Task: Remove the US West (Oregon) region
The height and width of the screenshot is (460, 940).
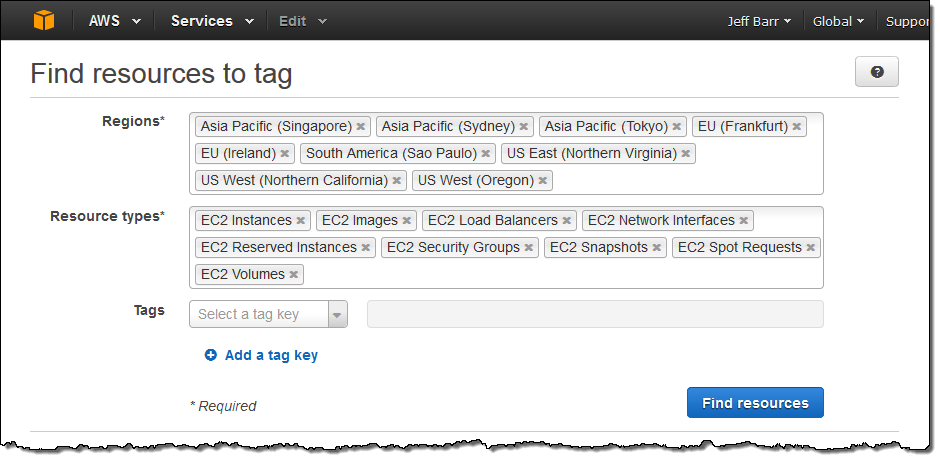Action: pyautogui.click(x=543, y=181)
